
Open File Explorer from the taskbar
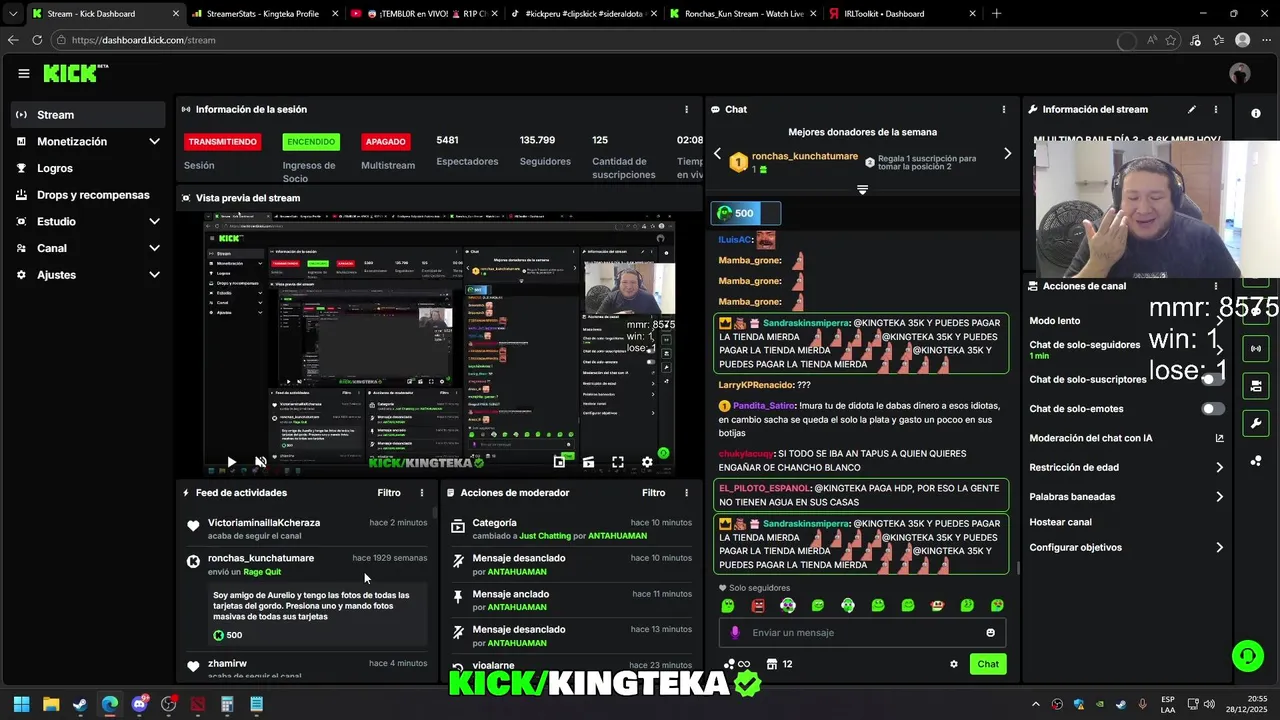[51, 704]
